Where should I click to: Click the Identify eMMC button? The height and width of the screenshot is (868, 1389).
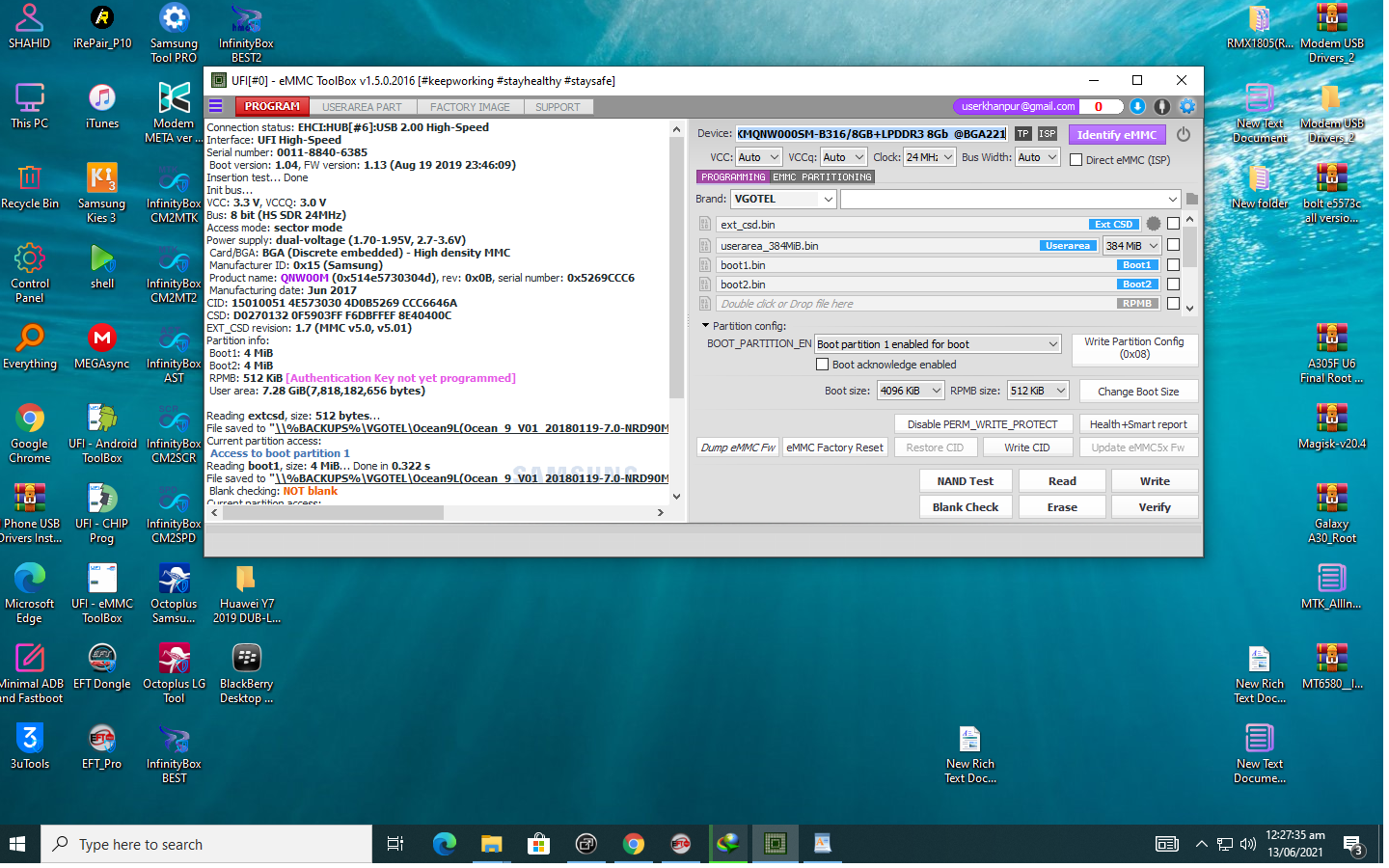point(1117,135)
